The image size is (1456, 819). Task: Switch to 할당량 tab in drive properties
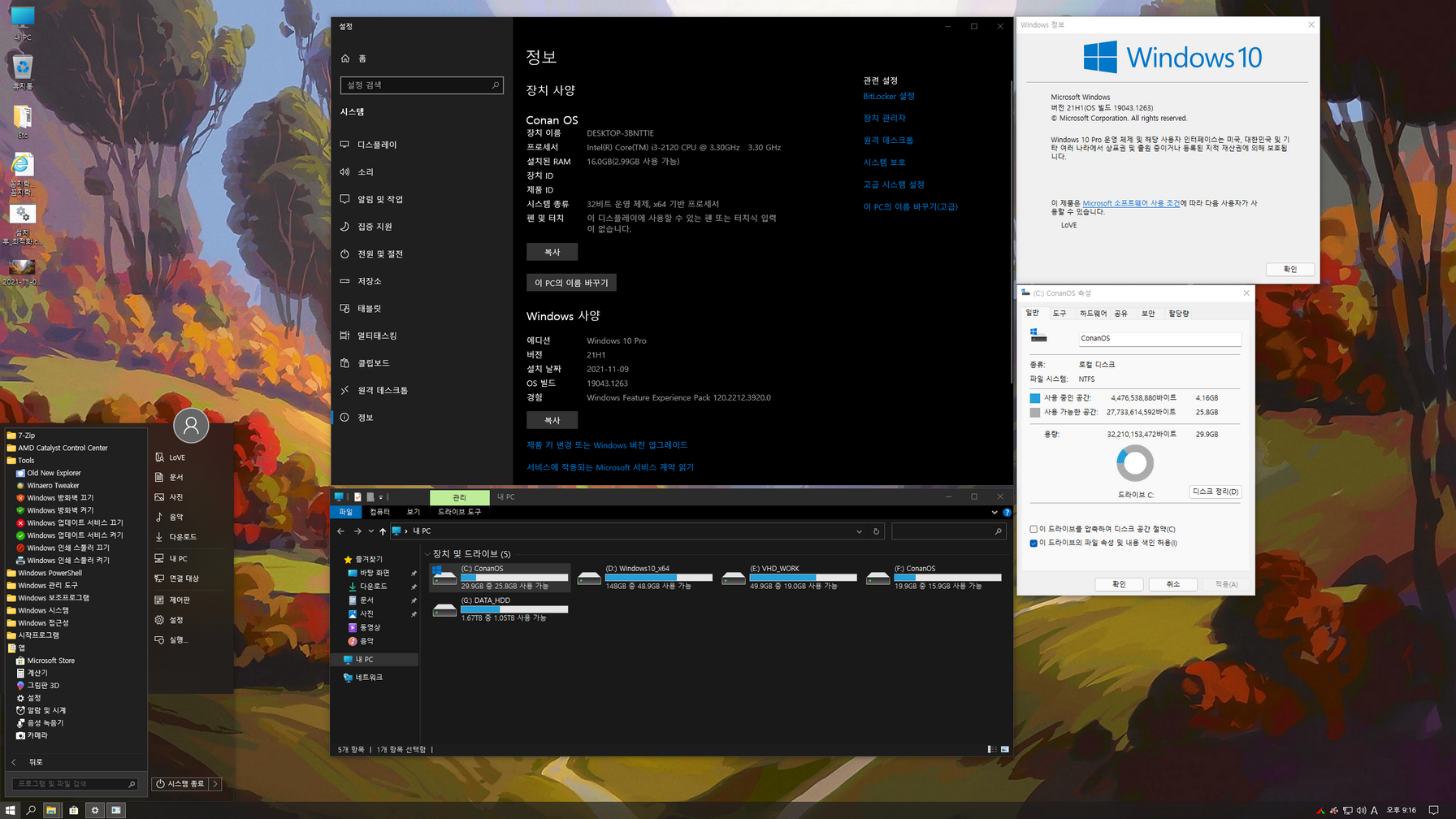tap(1178, 314)
